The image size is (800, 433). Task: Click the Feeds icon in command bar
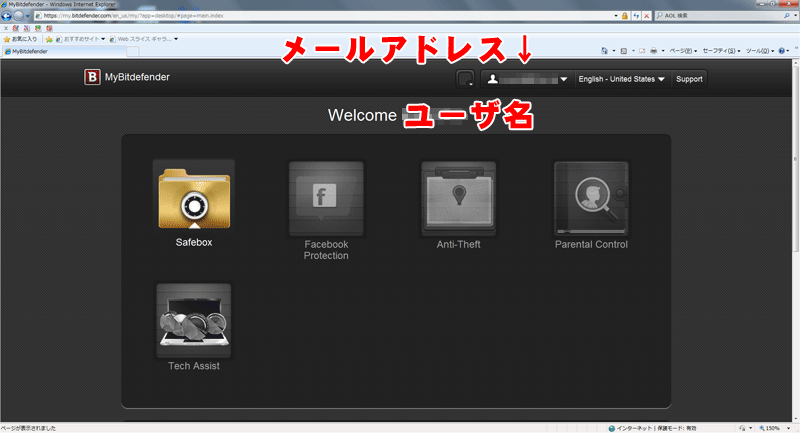[x=623, y=50]
